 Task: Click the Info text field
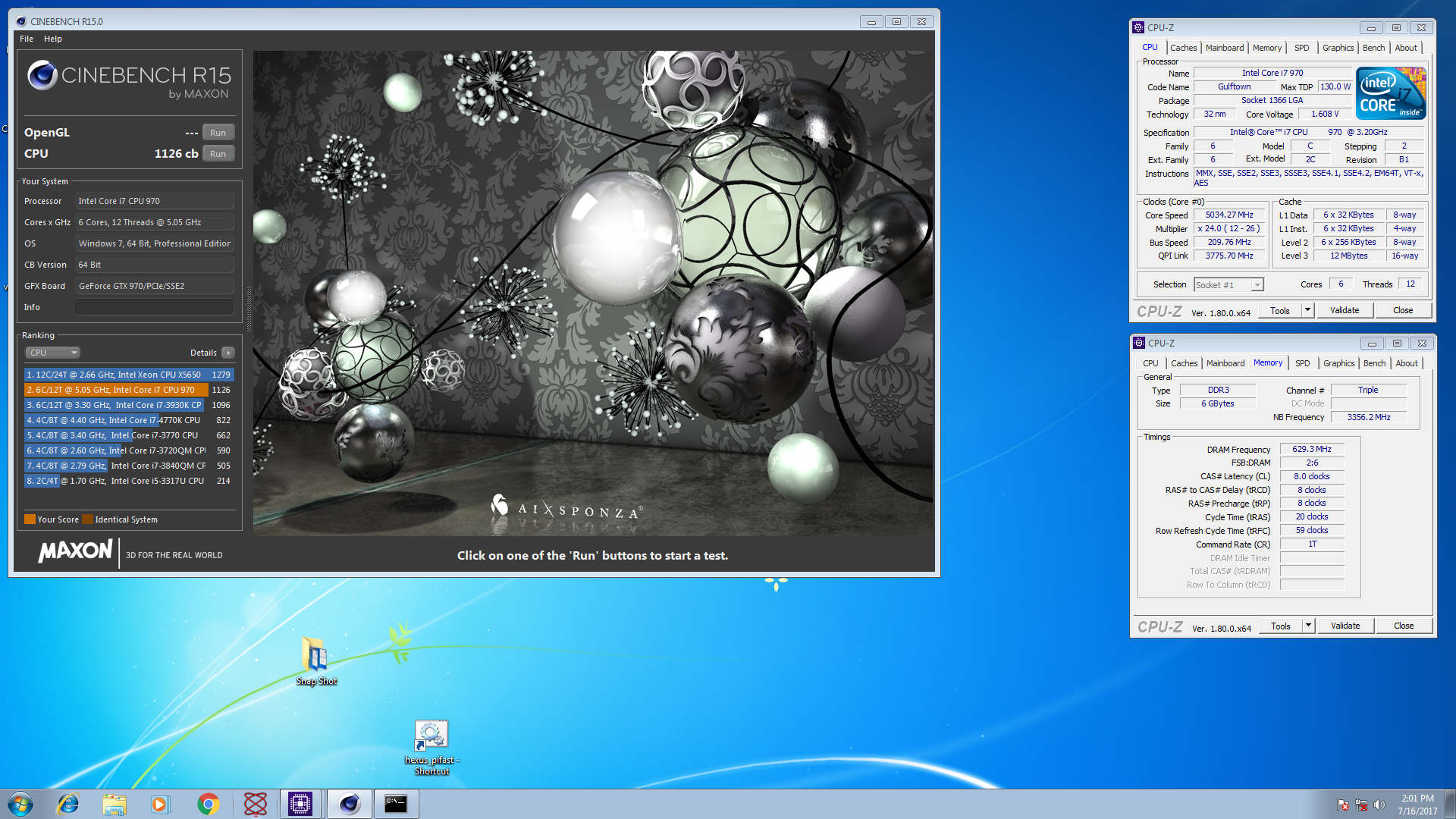(x=155, y=307)
